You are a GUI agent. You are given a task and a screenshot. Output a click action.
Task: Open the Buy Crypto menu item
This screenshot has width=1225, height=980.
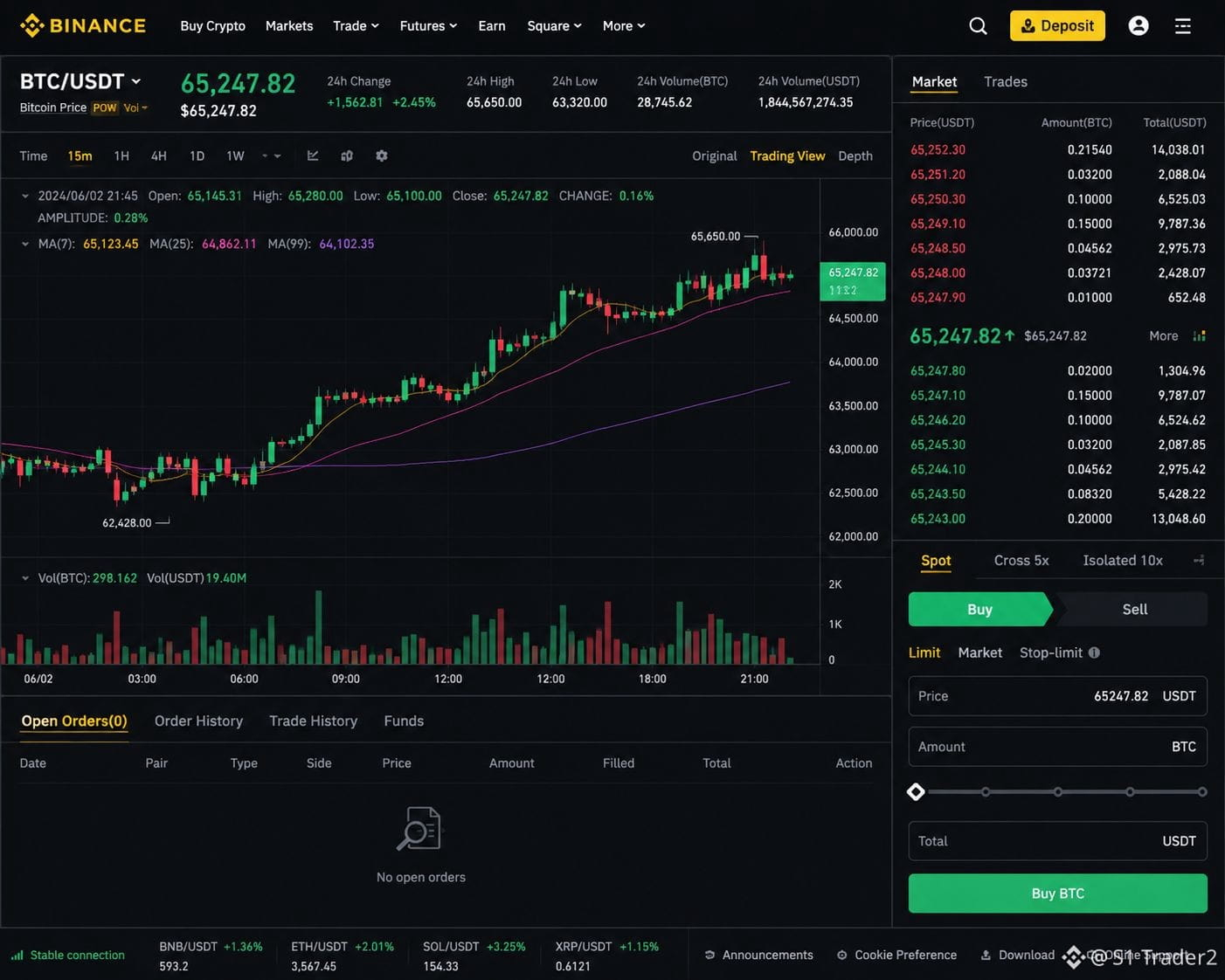tap(212, 26)
